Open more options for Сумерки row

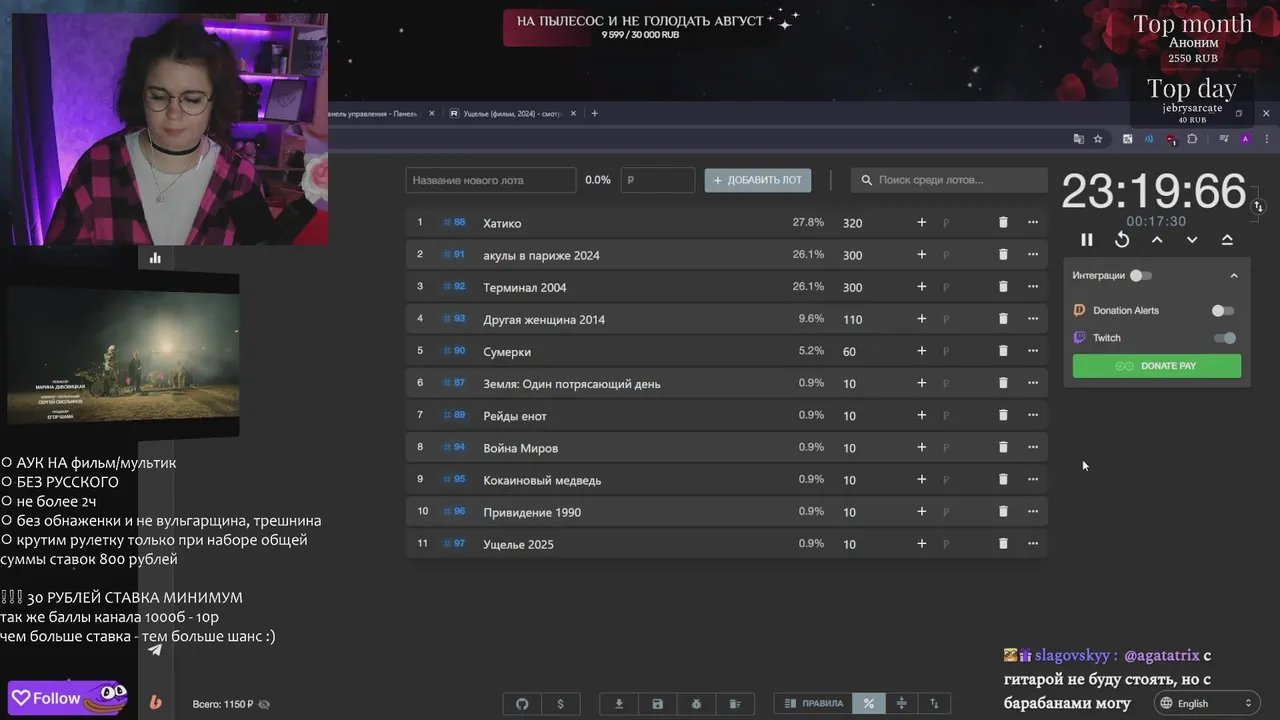1033,351
